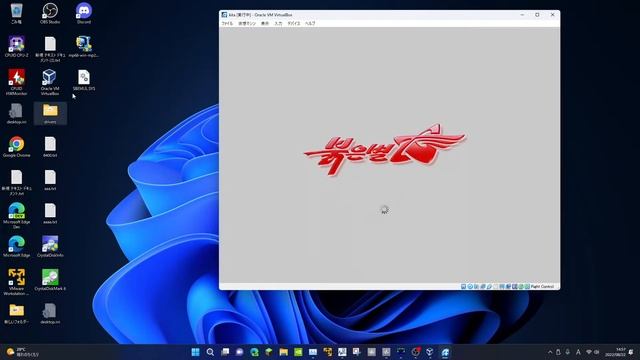Select the Google Chrome desktop shortcut
Viewport: 640px width, 360px height.
pyautogui.click(x=16, y=147)
